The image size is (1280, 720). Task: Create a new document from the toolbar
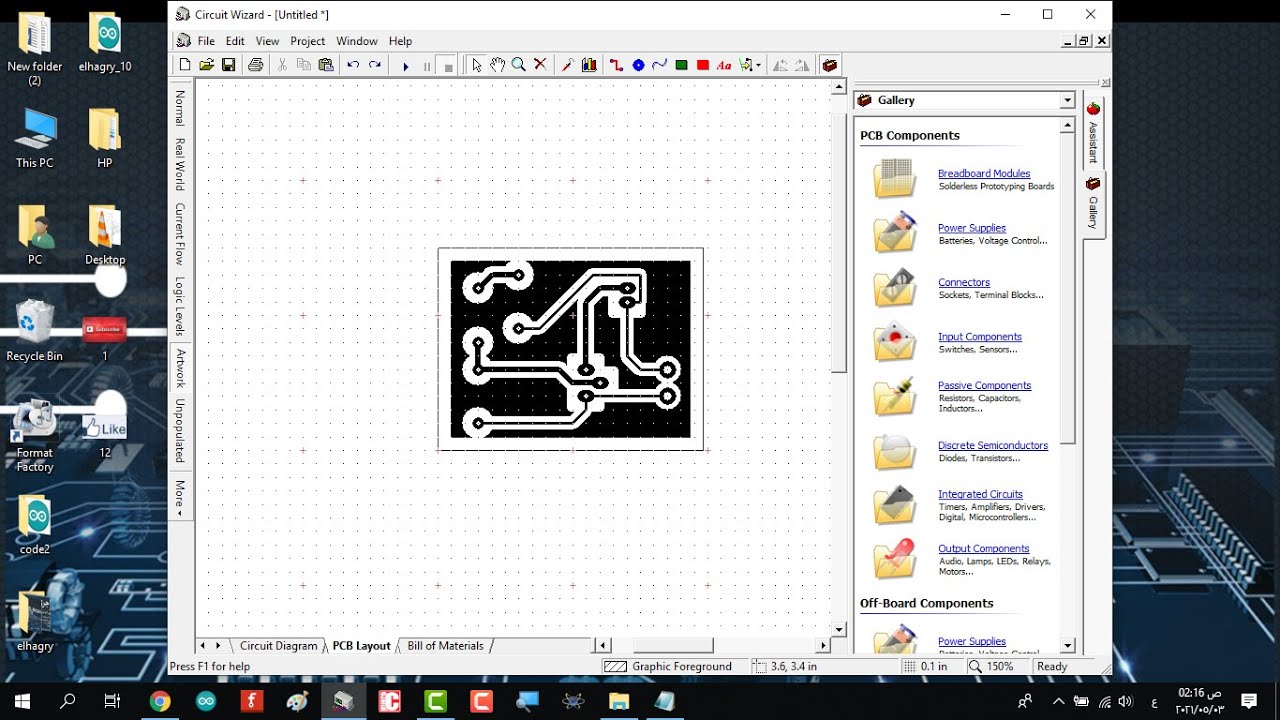pos(185,65)
